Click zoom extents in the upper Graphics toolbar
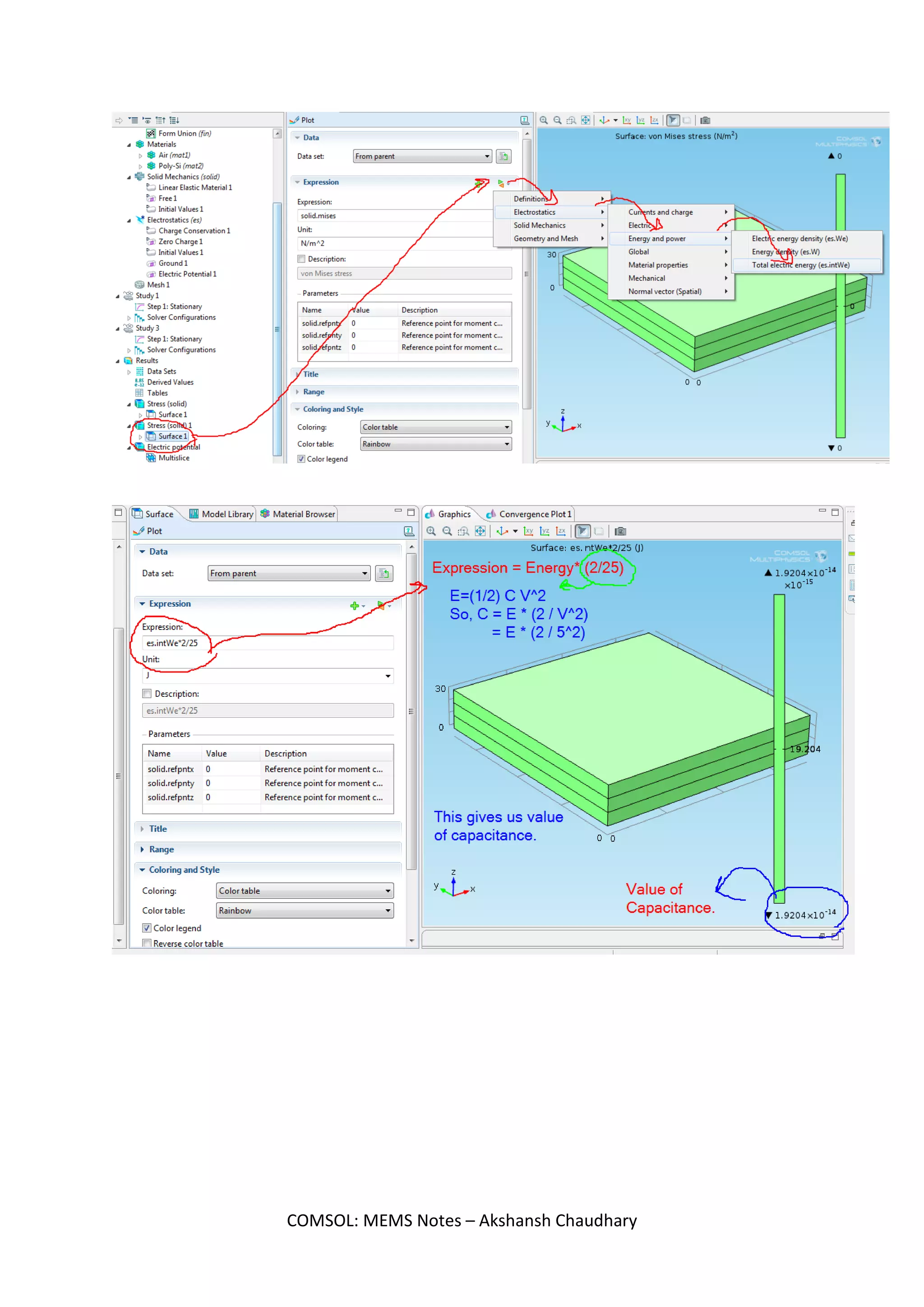 [586, 120]
